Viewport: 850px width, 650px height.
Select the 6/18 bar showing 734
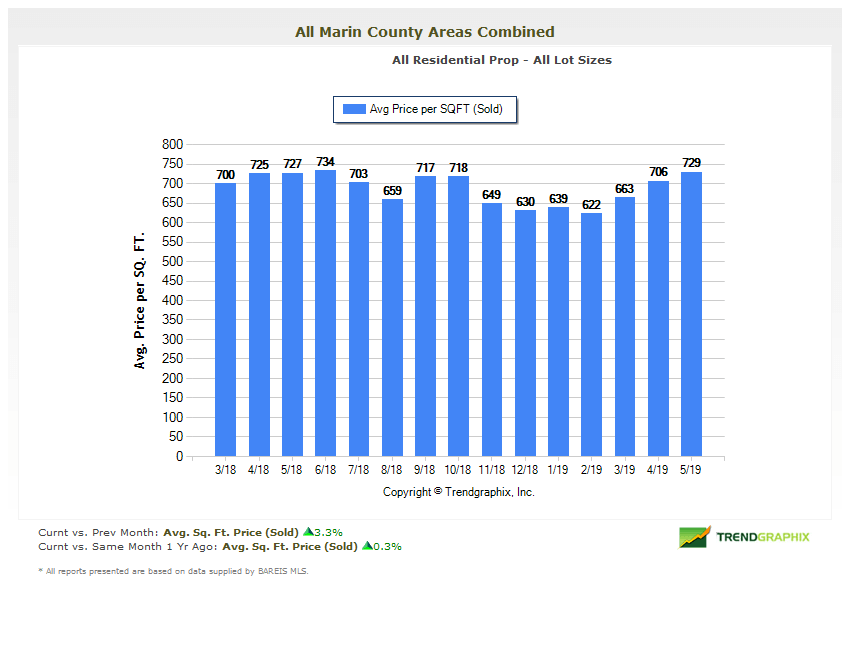325,313
